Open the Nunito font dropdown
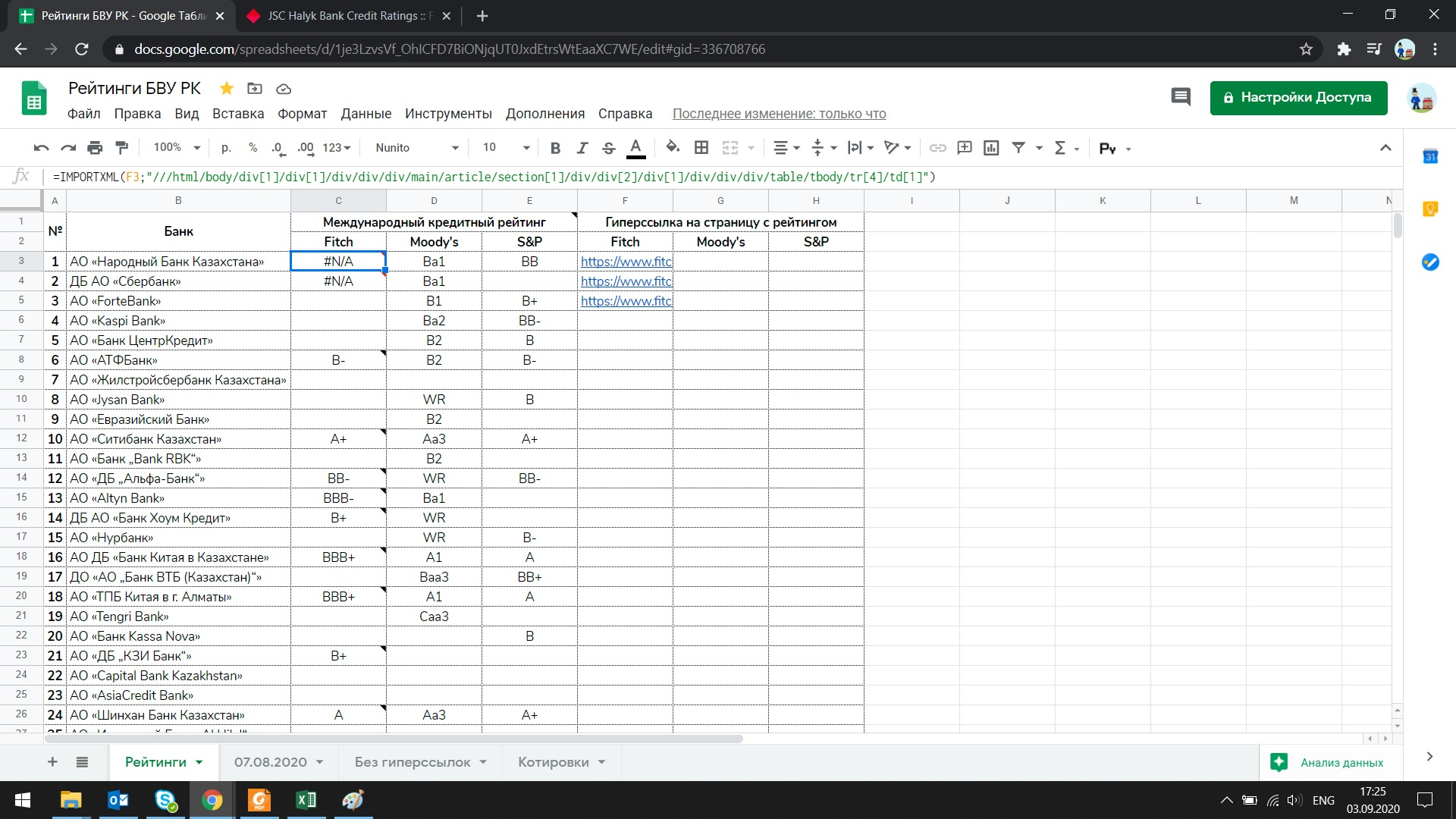The width and height of the screenshot is (1456, 819). pos(417,148)
